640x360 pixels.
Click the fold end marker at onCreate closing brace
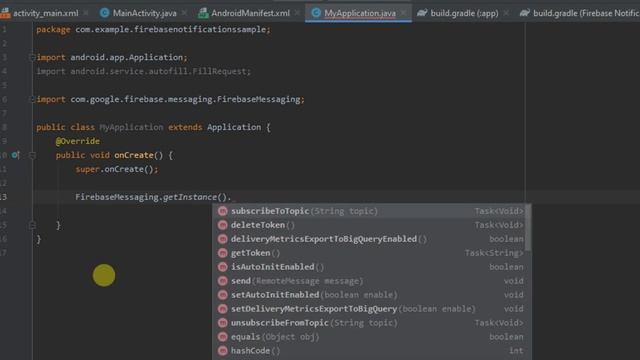[32, 225]
